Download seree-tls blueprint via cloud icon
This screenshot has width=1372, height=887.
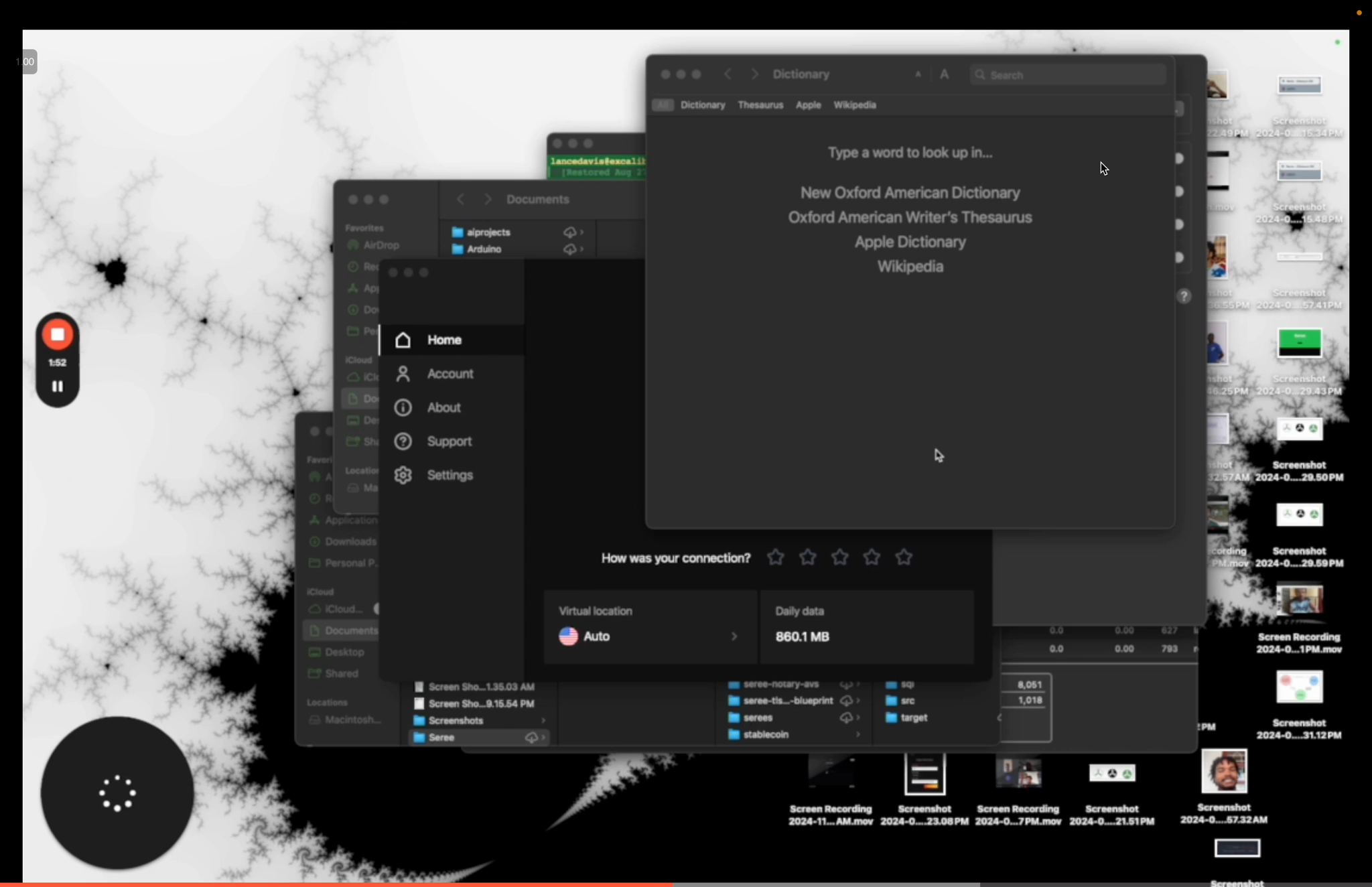[846, 701]
